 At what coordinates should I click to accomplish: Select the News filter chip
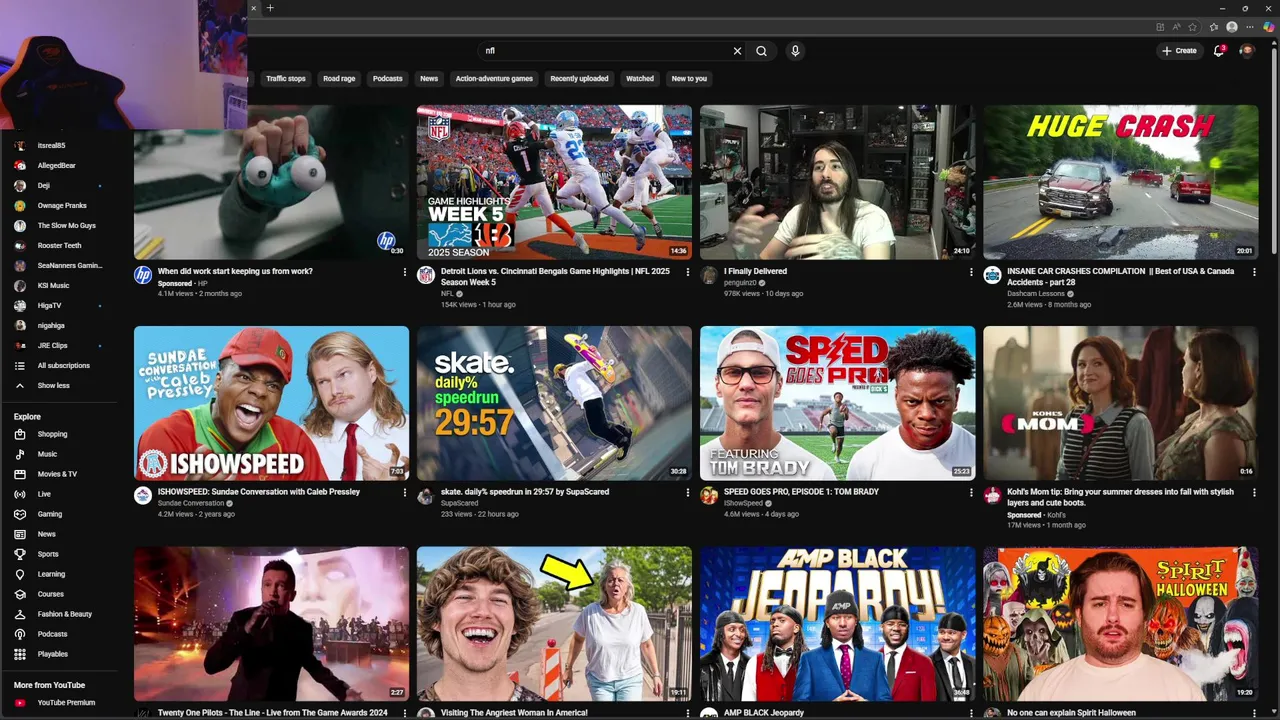coord(429,78)
